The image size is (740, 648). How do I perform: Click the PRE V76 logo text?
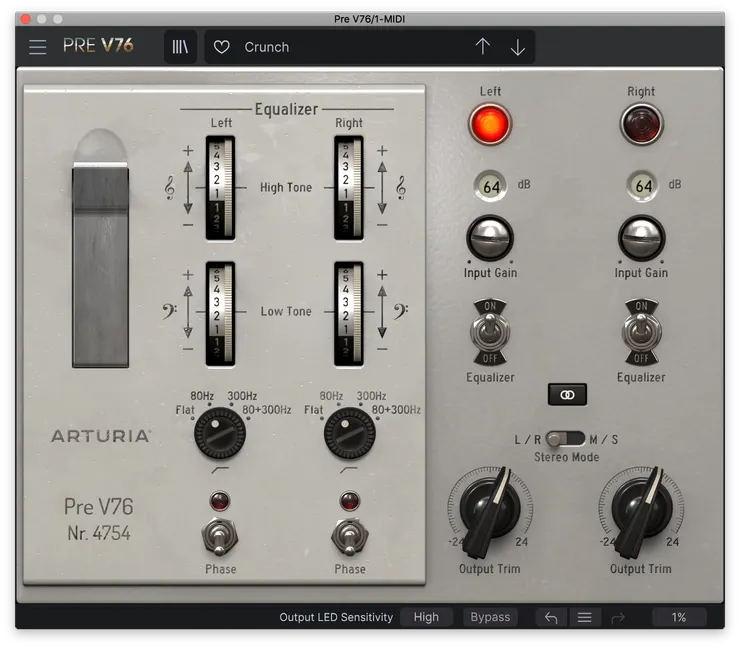click(x=98, y=45)
